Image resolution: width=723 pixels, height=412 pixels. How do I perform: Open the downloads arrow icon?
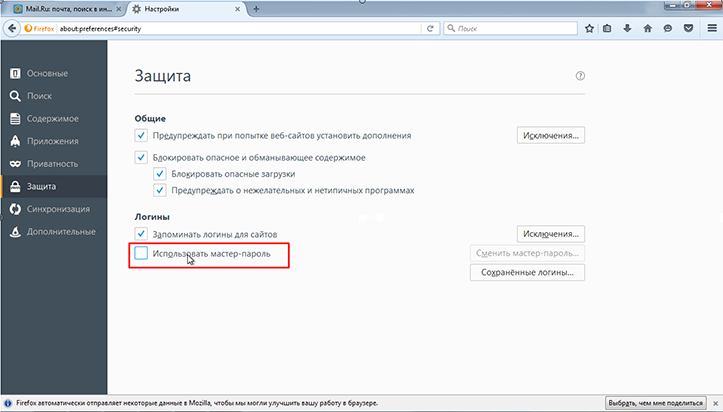point(628,28)
